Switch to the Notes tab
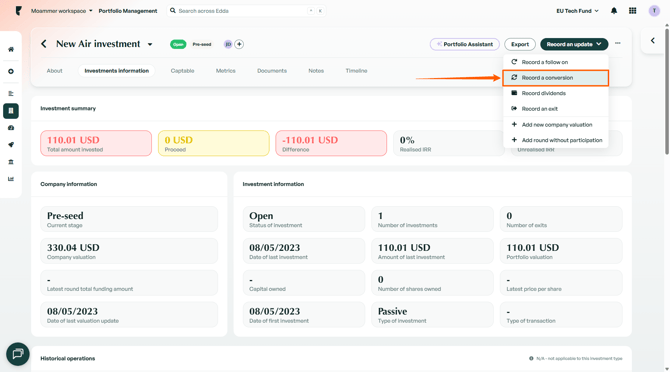This screenshot has width=670, height=372. (316, 71)
